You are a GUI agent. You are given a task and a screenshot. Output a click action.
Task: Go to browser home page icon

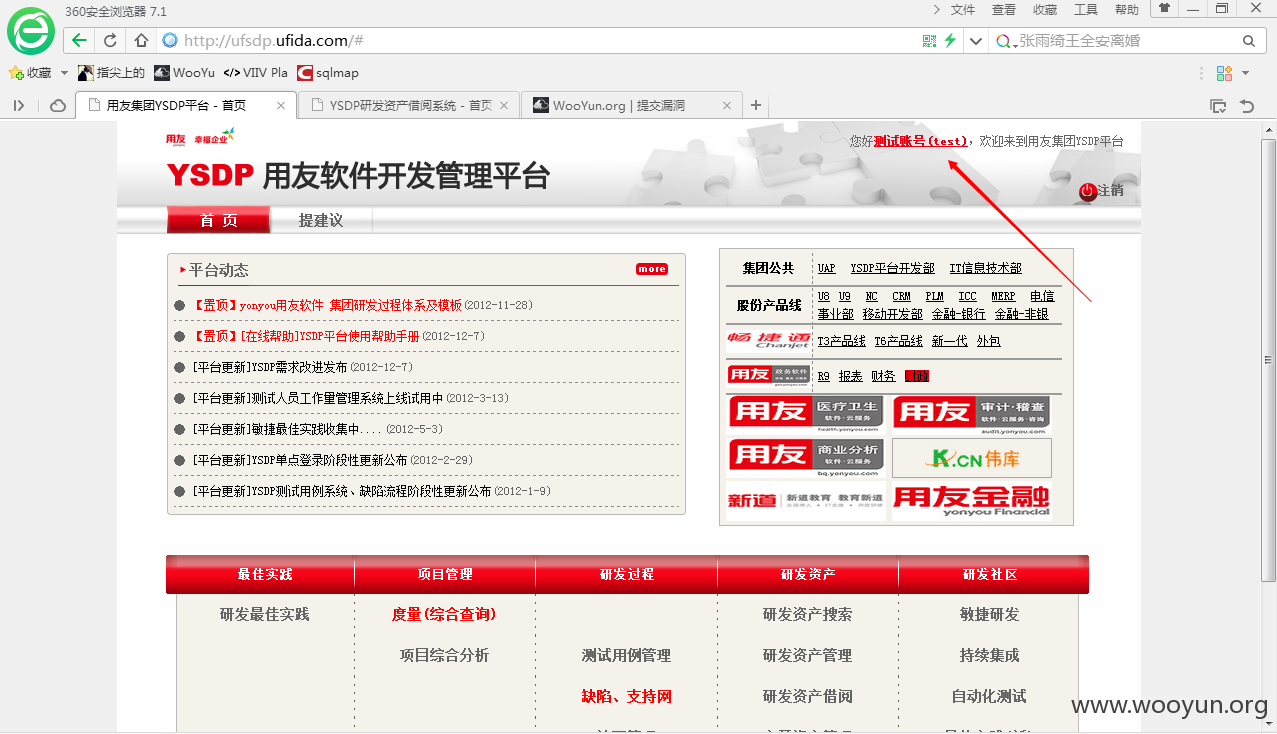click(141, 41)
